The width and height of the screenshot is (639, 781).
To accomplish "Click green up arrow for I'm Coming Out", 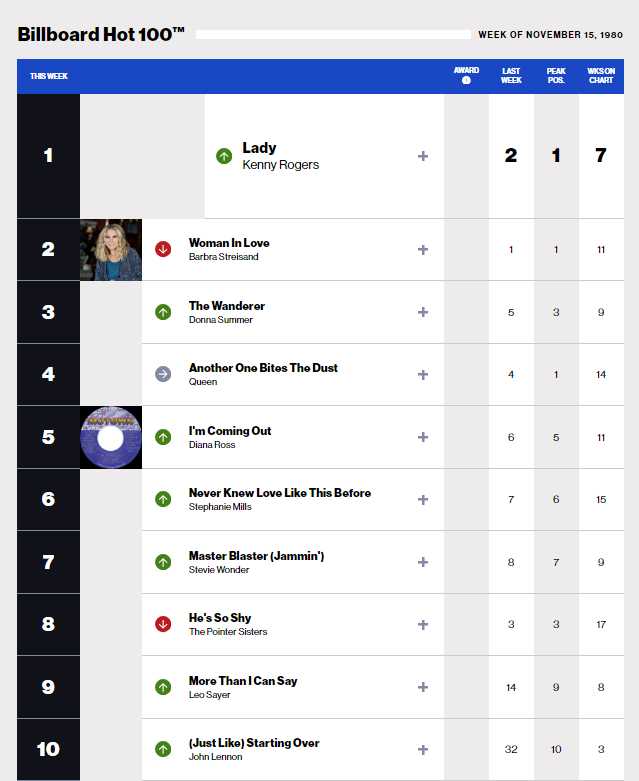I will [163, 437].
